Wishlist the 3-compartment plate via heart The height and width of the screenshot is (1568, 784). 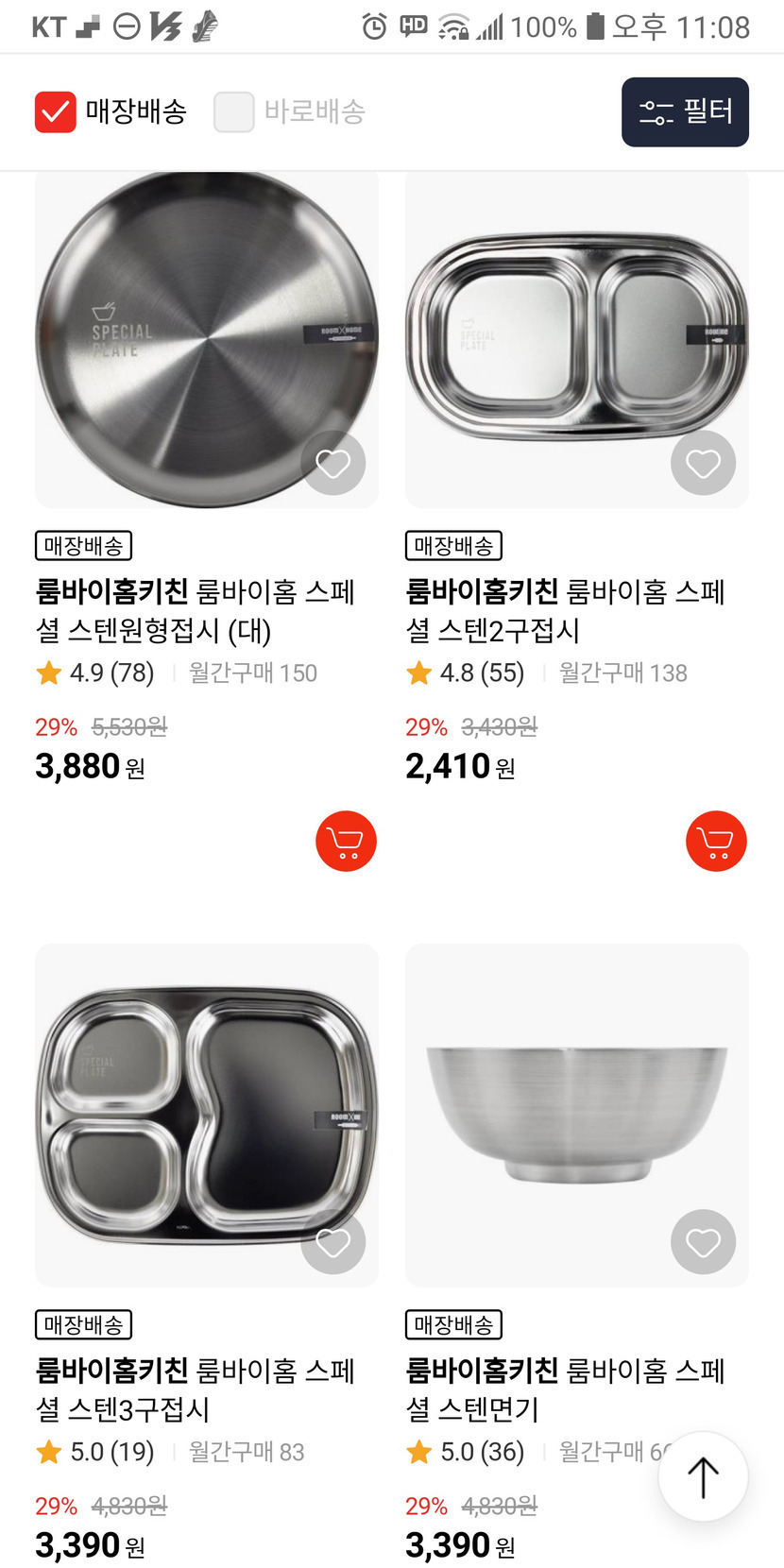(x=332, y=1242)
